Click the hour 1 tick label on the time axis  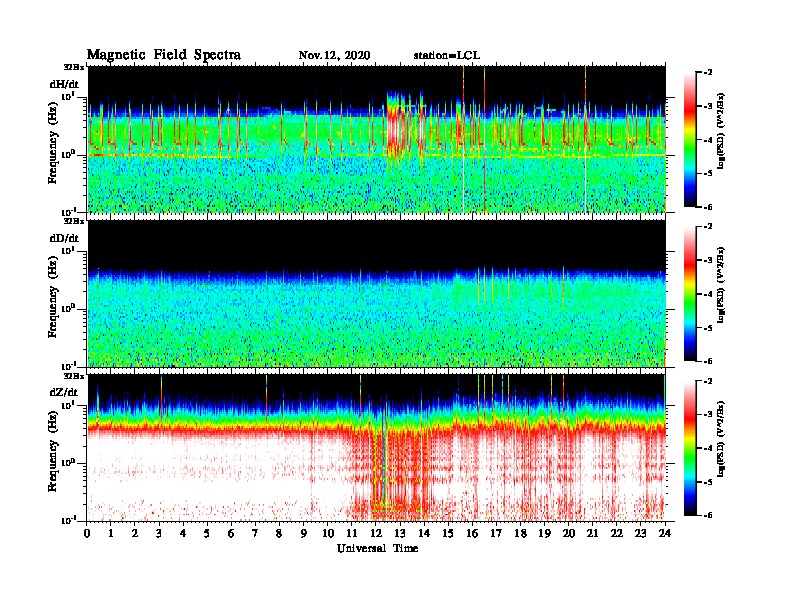click(x=111, y=534)
